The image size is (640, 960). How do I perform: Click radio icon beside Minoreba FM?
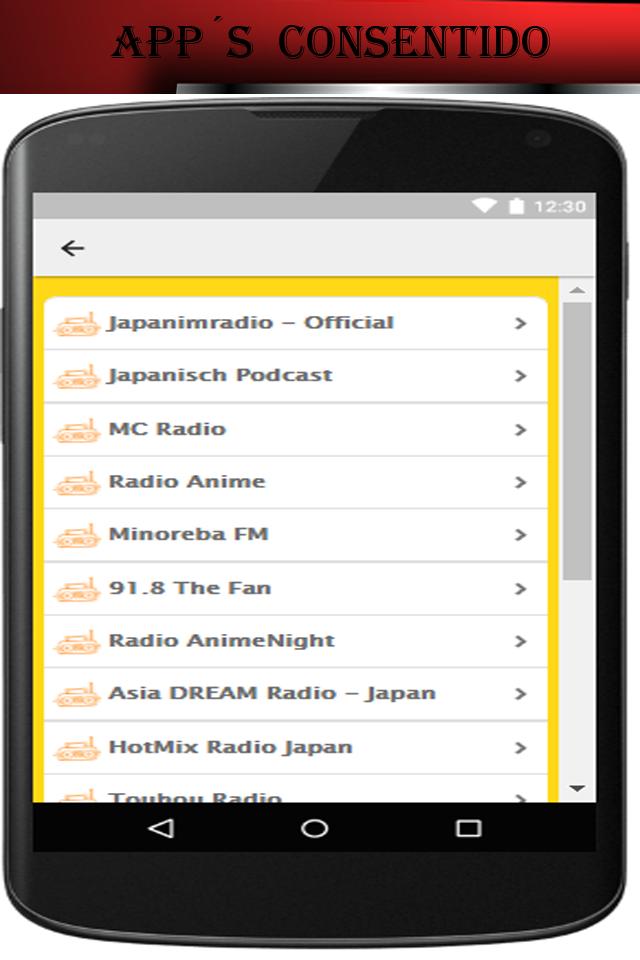[77, 536]
